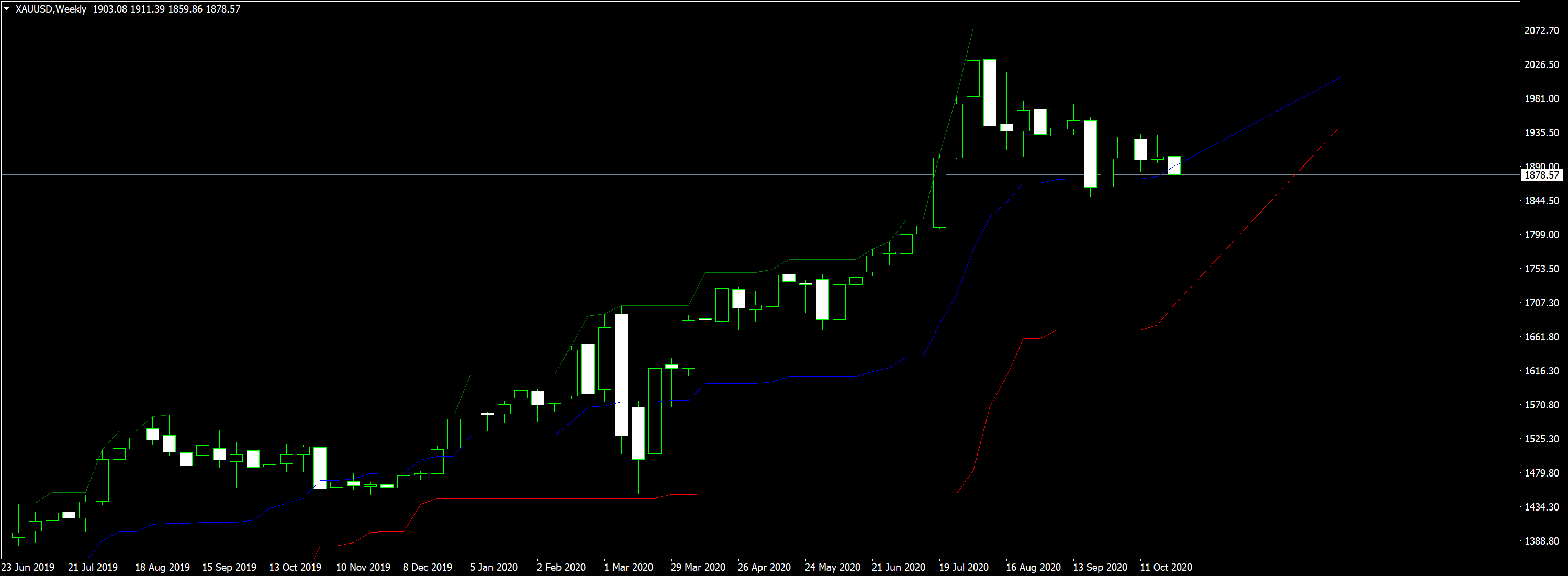Click the 5 Jan 2020 date label
This screenshot has height=576, width=1568.
click(494, 568)
